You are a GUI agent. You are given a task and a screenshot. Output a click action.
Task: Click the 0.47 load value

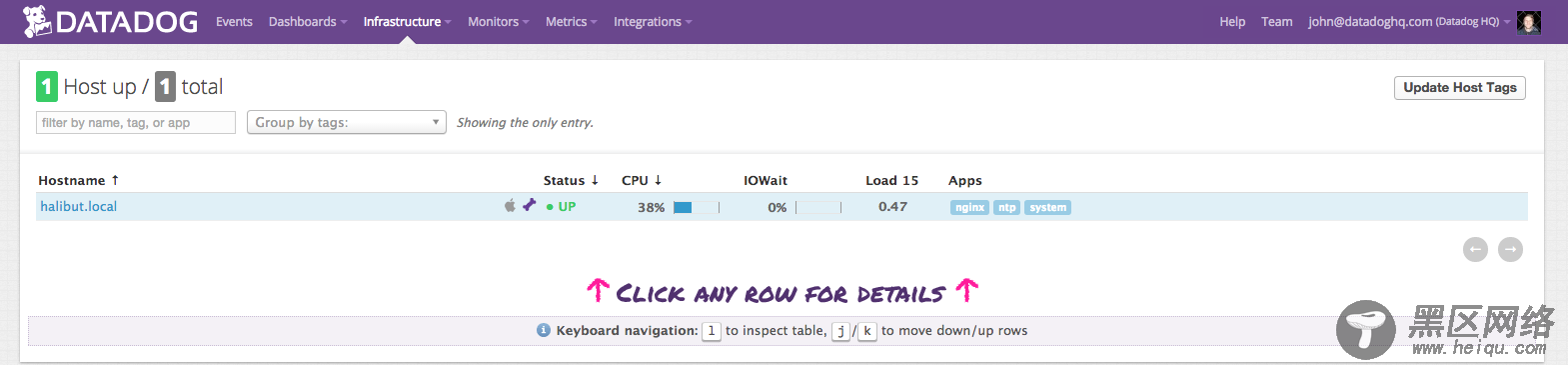[x=892, y=207]
